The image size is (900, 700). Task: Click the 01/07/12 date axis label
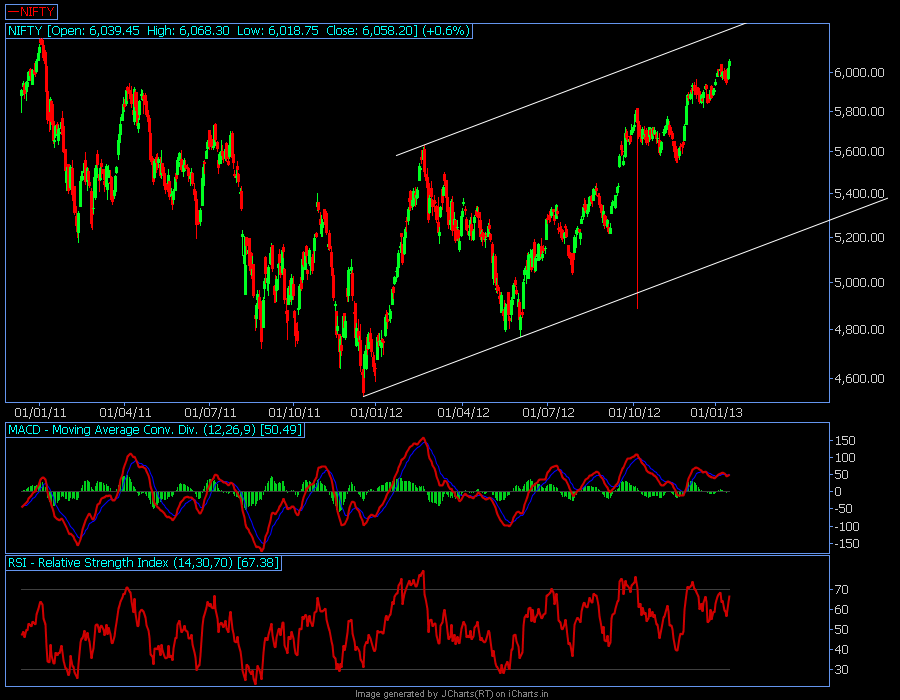[x=548, y=413]
